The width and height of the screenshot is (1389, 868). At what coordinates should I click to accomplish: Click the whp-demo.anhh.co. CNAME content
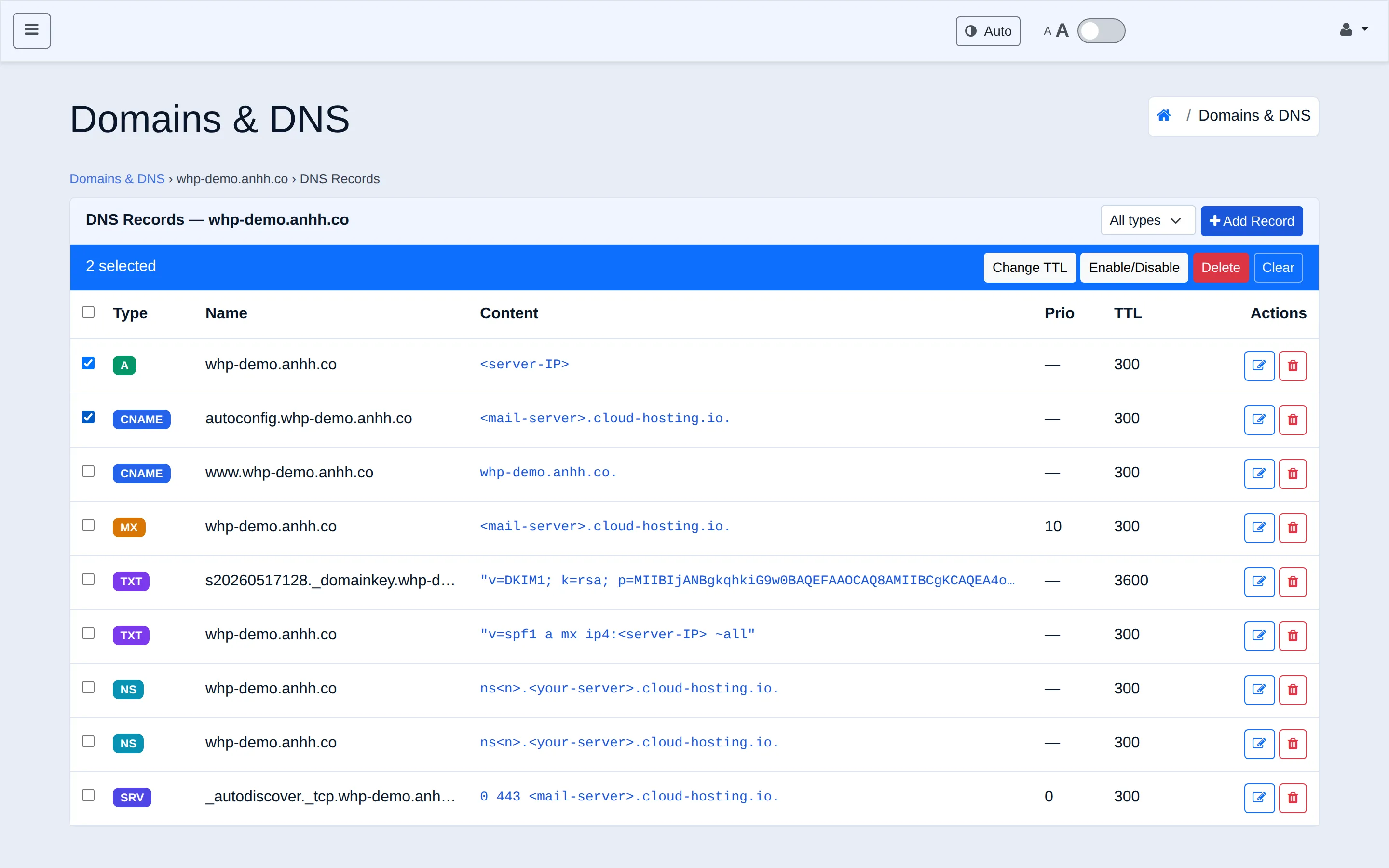pos(548,473)
